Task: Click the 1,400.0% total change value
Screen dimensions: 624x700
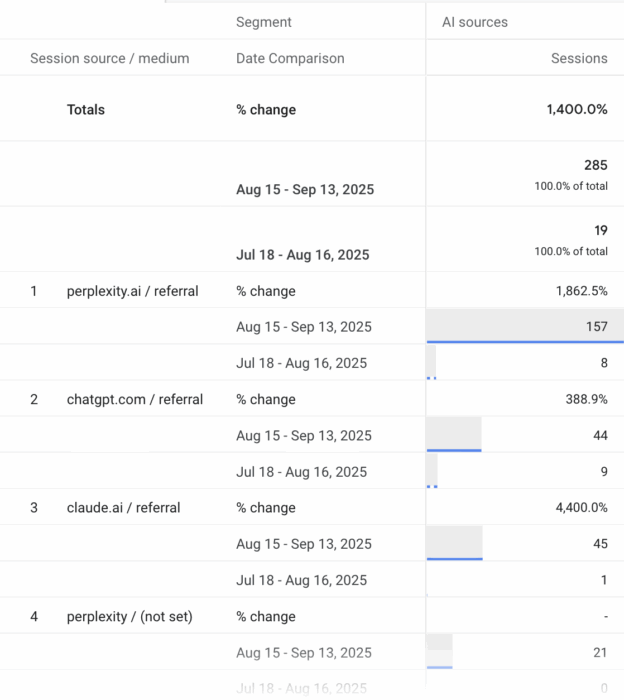Action: 577,109
